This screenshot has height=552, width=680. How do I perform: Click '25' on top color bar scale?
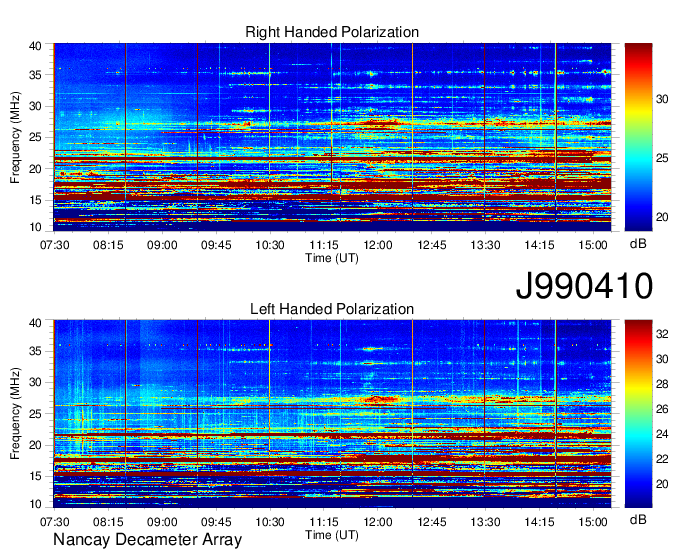[662, 158]
